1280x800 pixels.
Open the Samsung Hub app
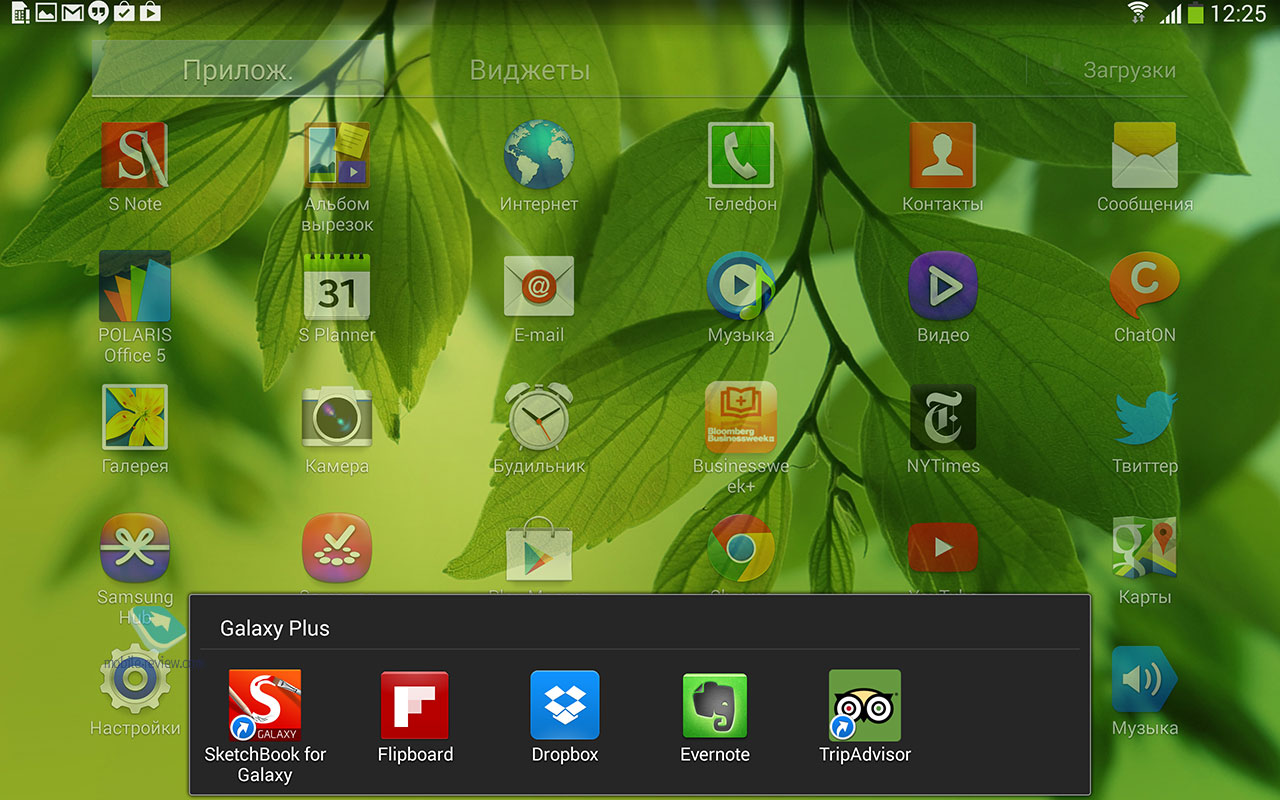pos(135,548)
